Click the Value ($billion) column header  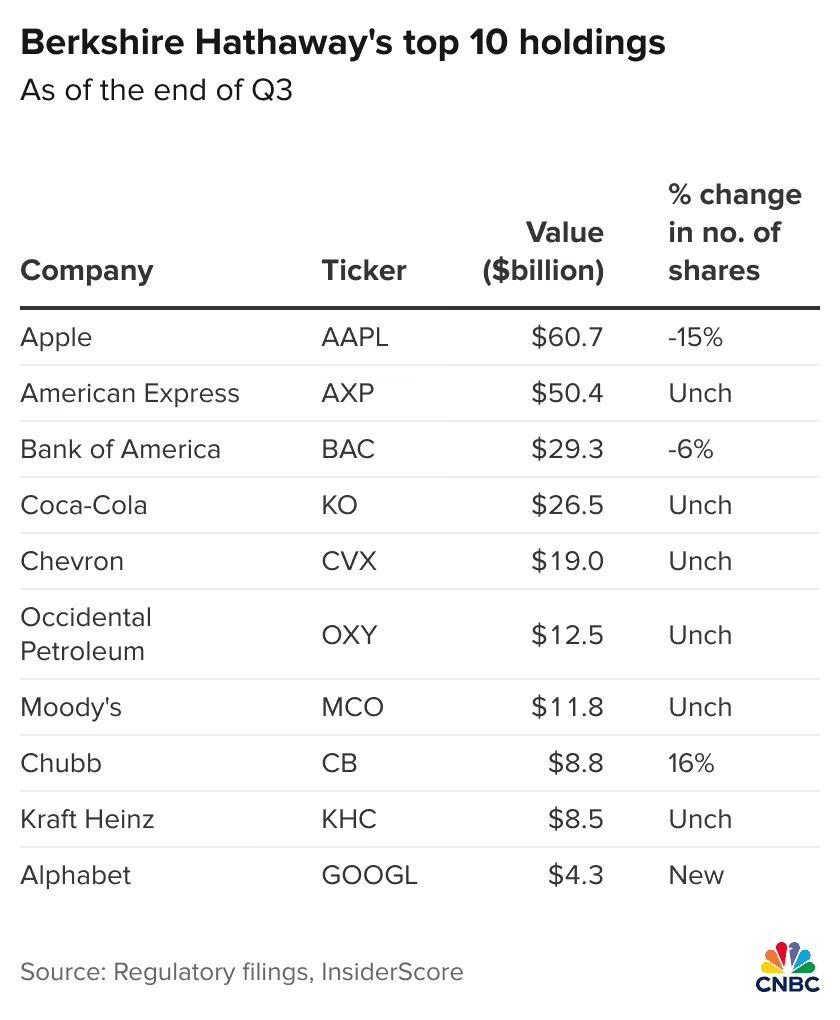tap(543, 252)
